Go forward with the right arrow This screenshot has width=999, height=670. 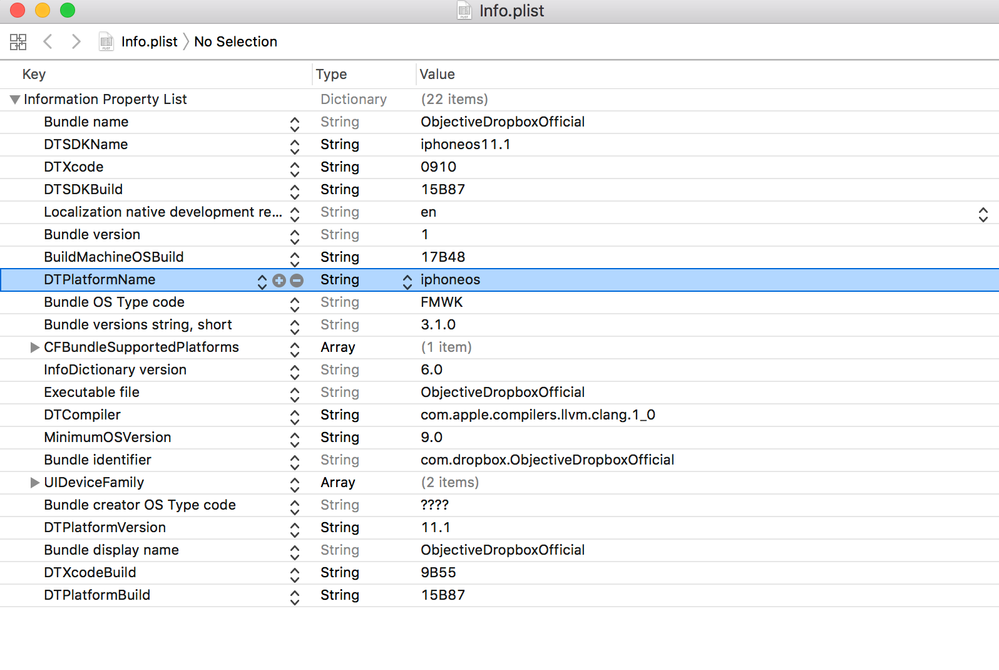click(76, 42)
